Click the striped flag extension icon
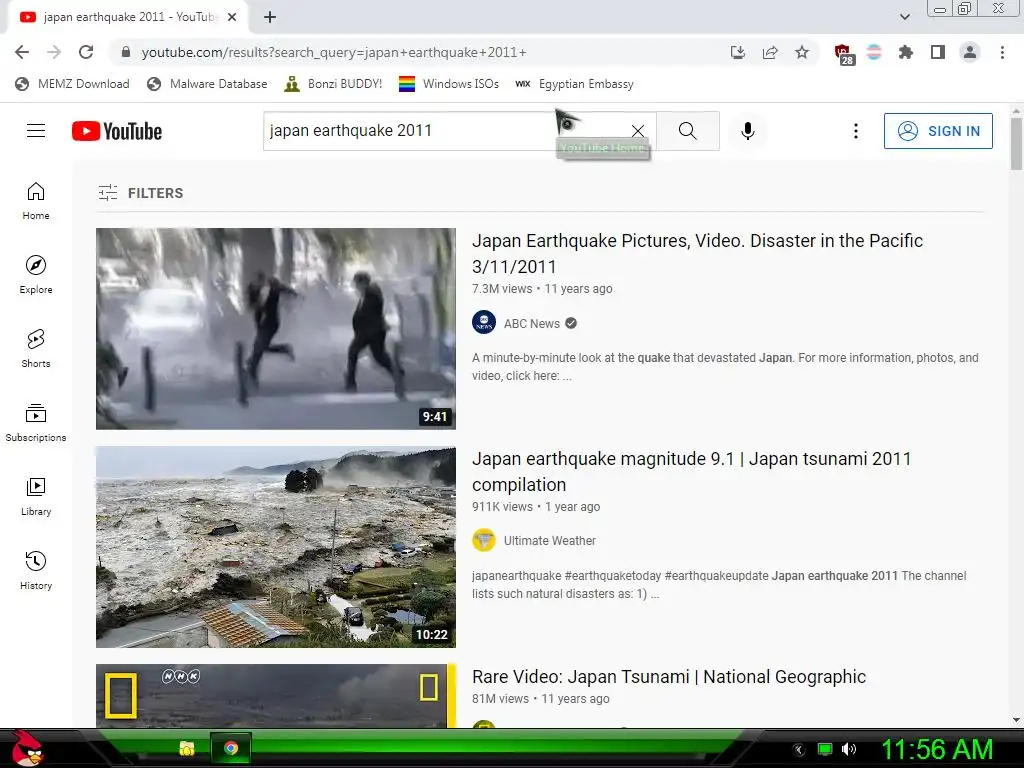 pos(874,52)
